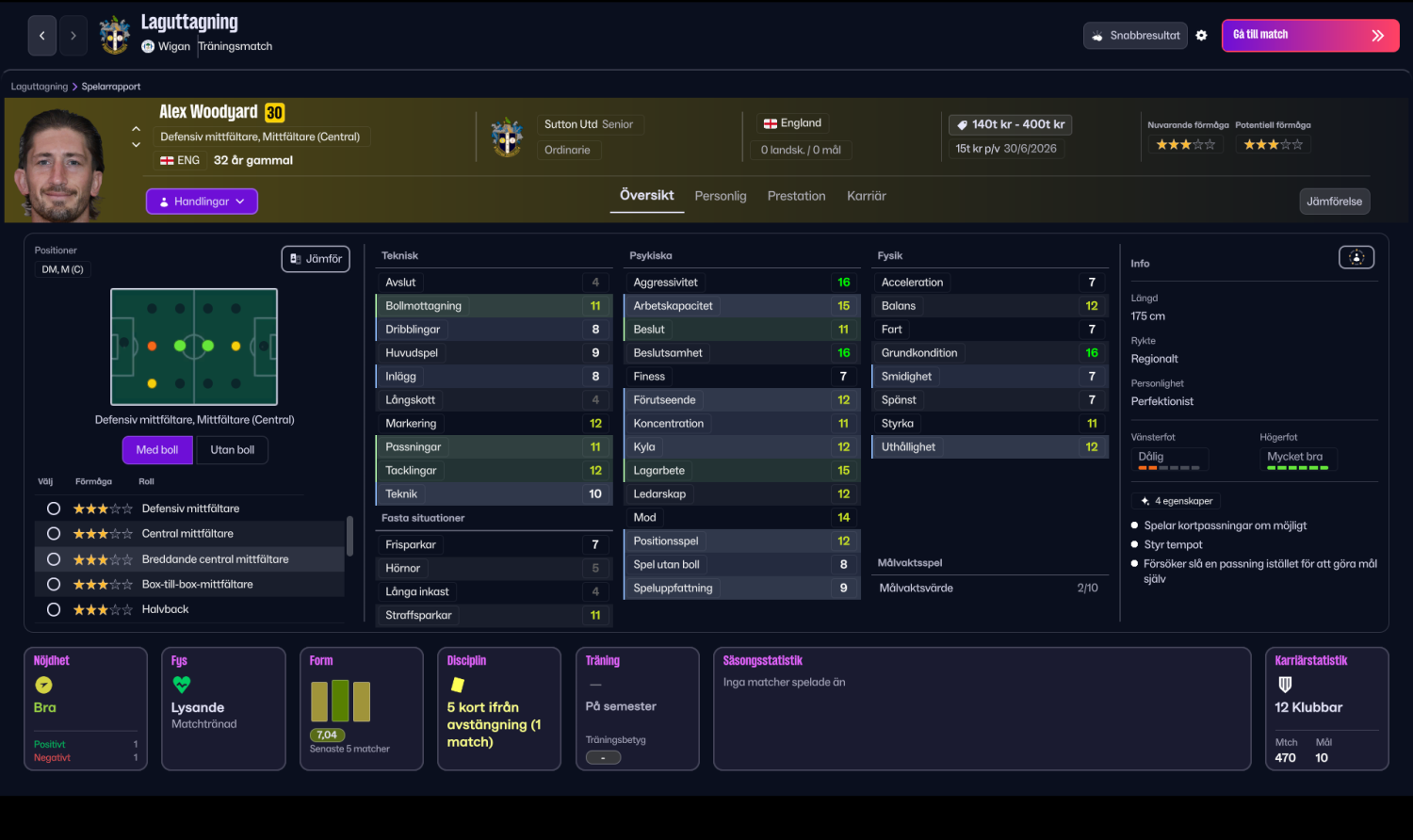The image size is (1413, 840).
Task: Click the roles list scrollbar
Action: [x=350, y=536]
